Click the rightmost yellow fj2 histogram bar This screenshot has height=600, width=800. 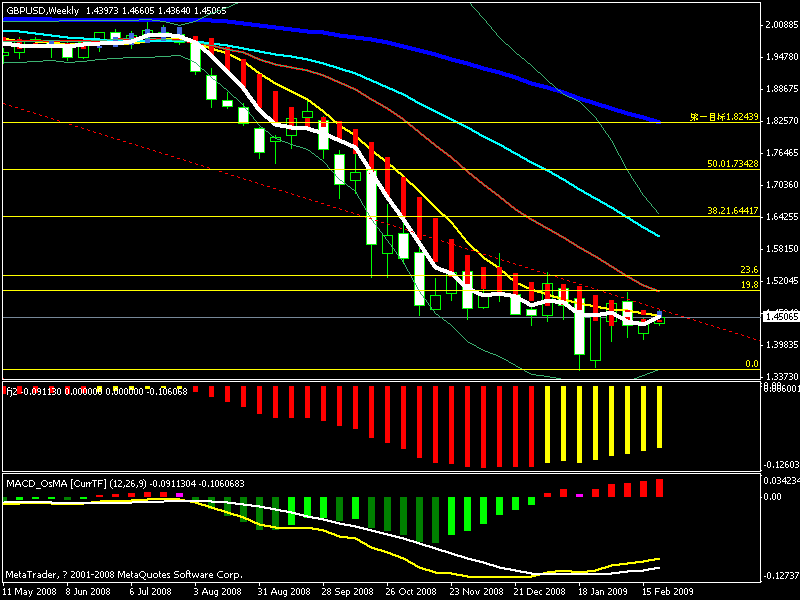659,417
